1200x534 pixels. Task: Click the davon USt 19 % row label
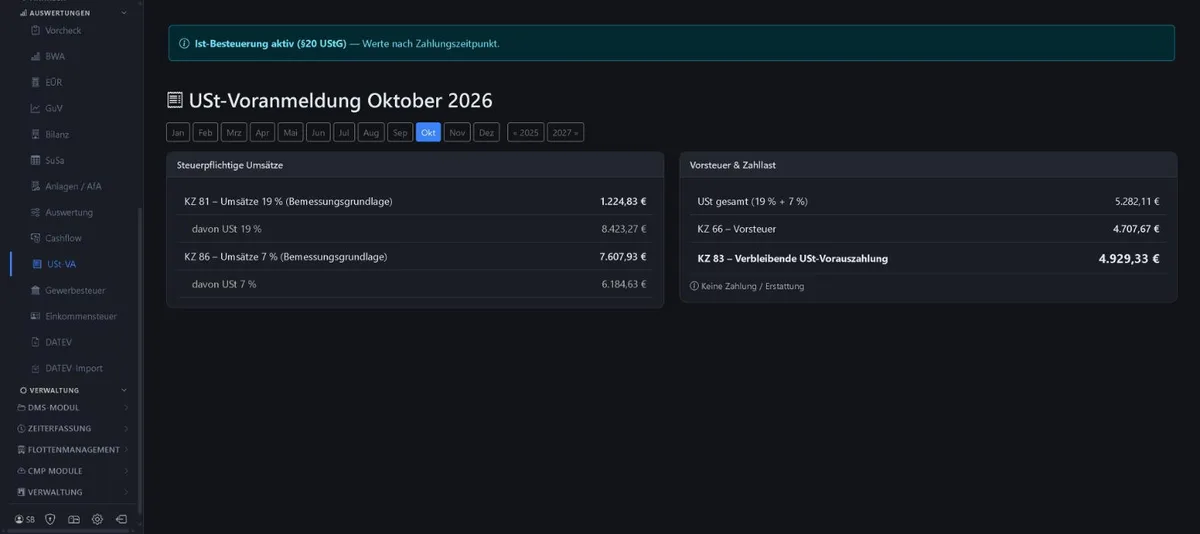point(227,229)
